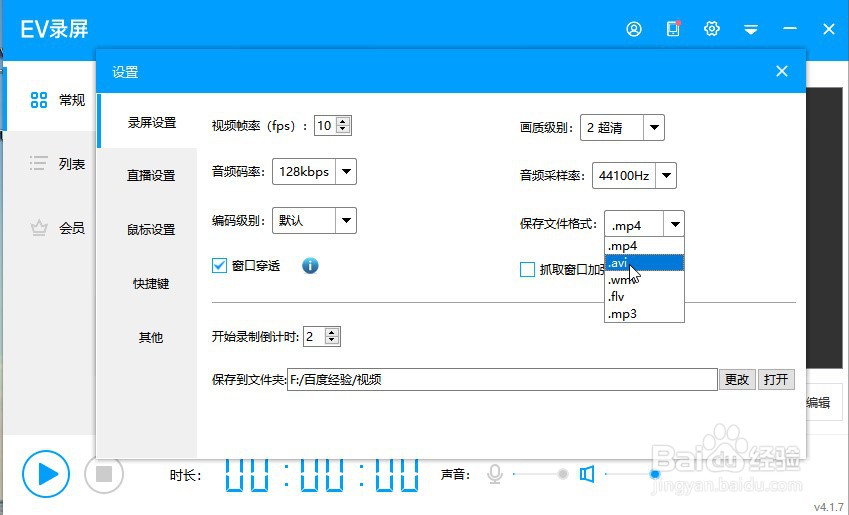Click the speaker volume slider handle
The width and height of the screenshot is (849, 515).
coord(655,474)
